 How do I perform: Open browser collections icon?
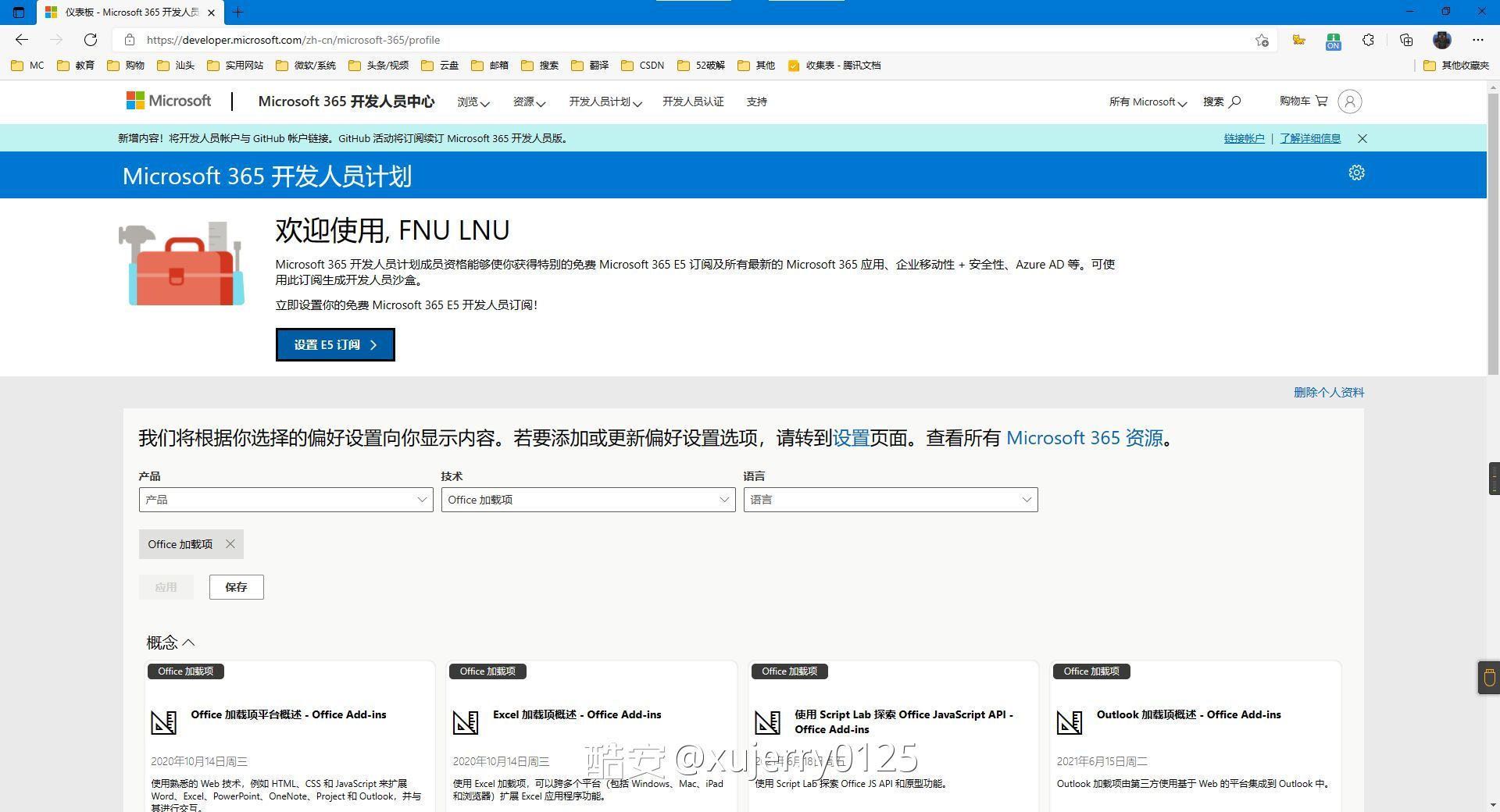click(x=1406, y=40)
